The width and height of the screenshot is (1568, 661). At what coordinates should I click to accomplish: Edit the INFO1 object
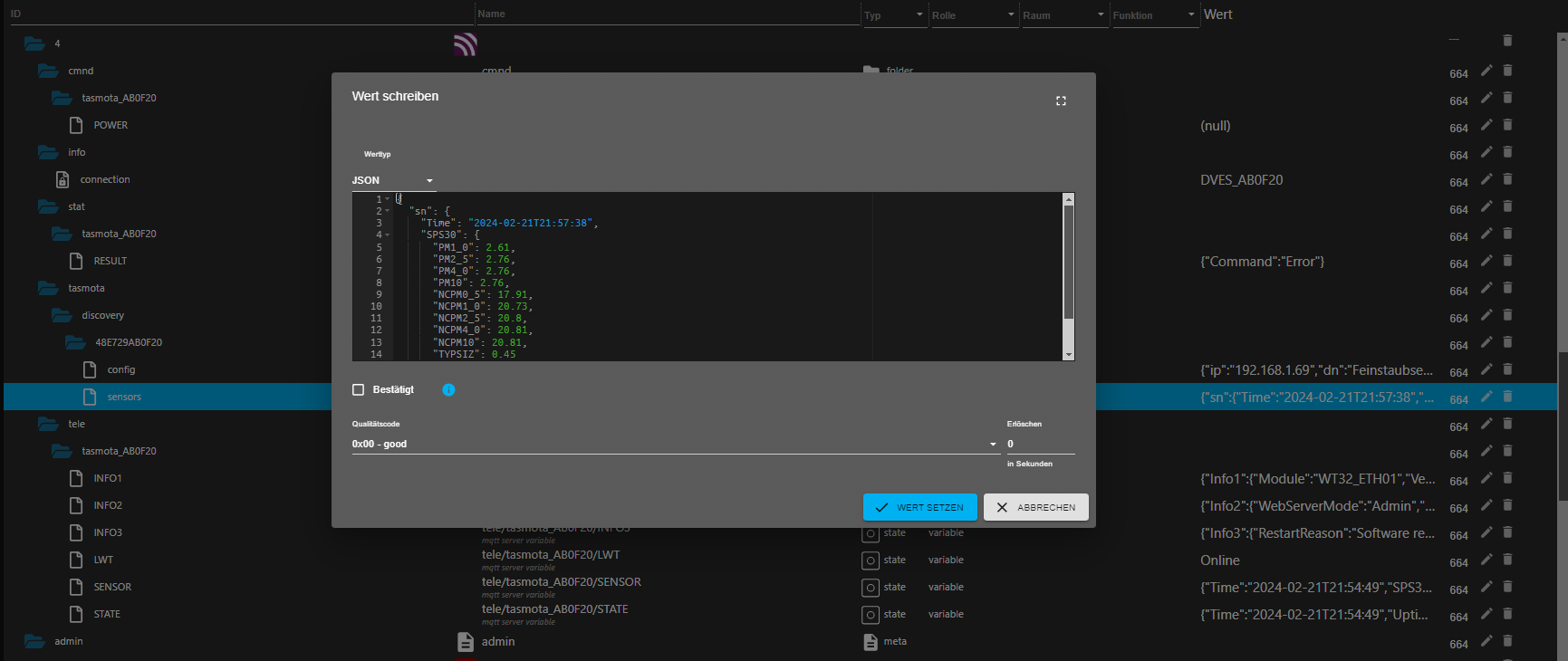1486,478
